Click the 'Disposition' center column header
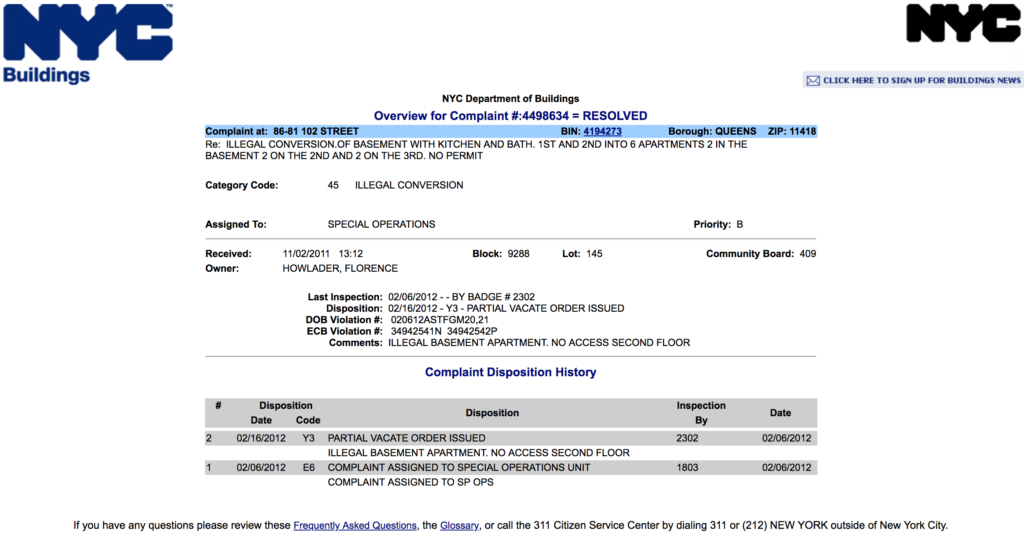Viewport: 1024px width, 537px height. click(492, 413)
